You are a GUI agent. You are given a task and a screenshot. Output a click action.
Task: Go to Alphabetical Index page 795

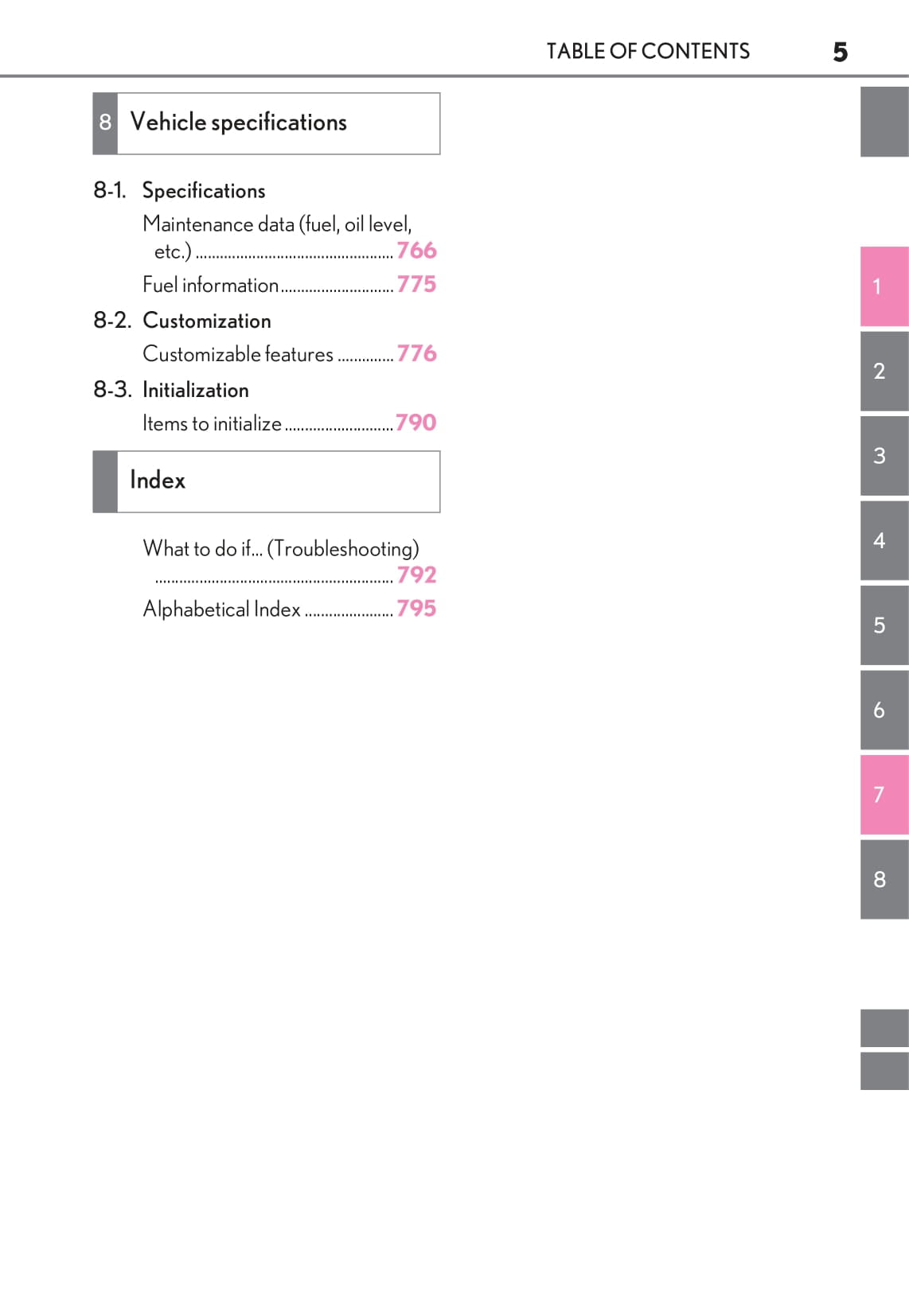(416, 609)
